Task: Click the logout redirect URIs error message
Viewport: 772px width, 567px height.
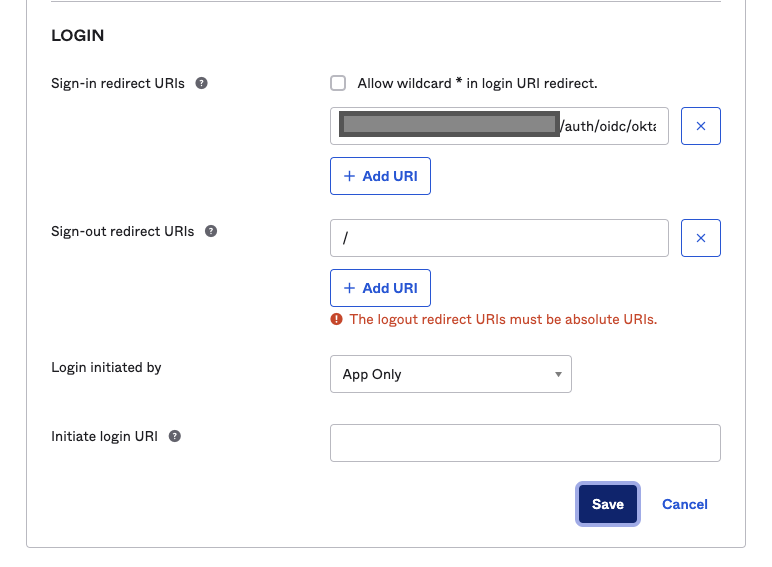Action: point(503,319)
